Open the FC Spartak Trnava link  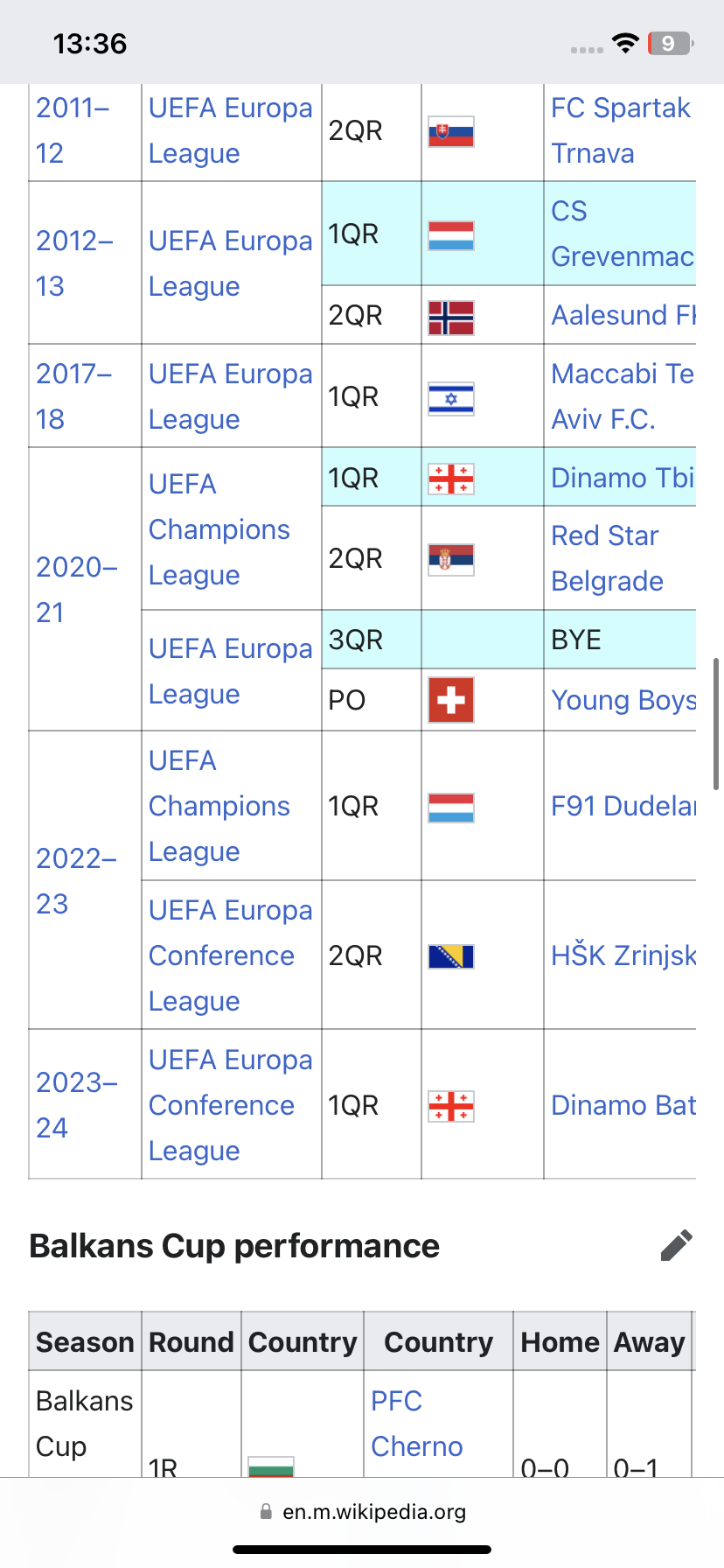coord(621,130)
